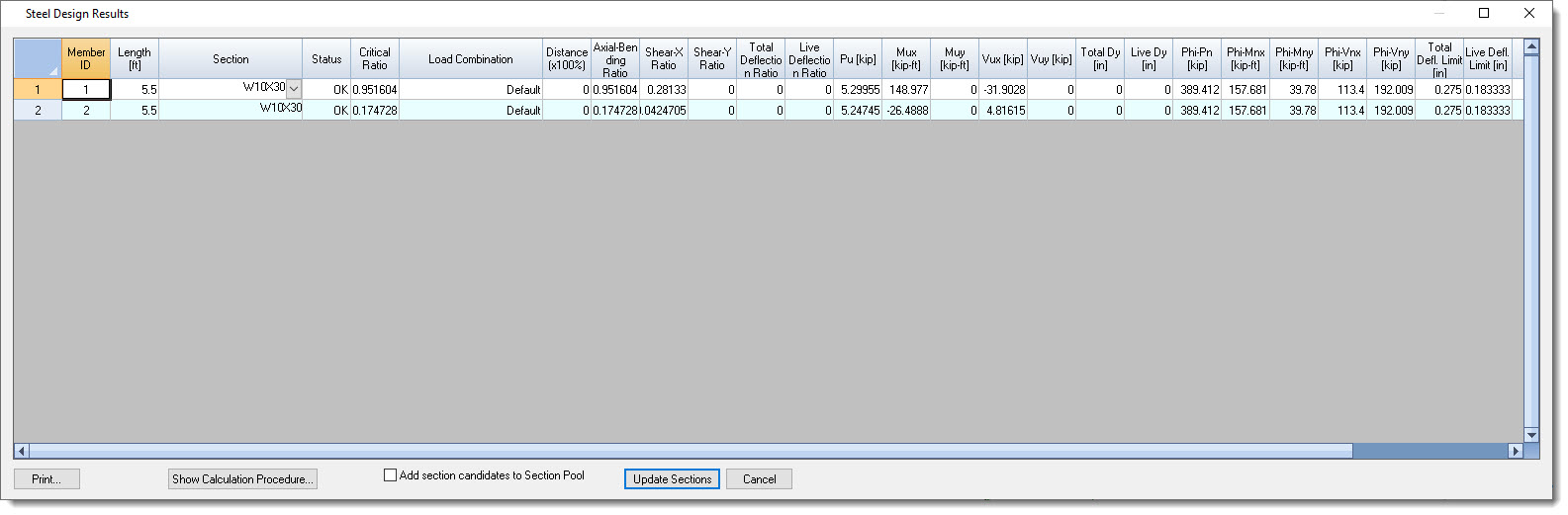Click the Vux value -31.9028
Image resolution: width=1568 pixels, height=515 pixels.
(1003, 89)
